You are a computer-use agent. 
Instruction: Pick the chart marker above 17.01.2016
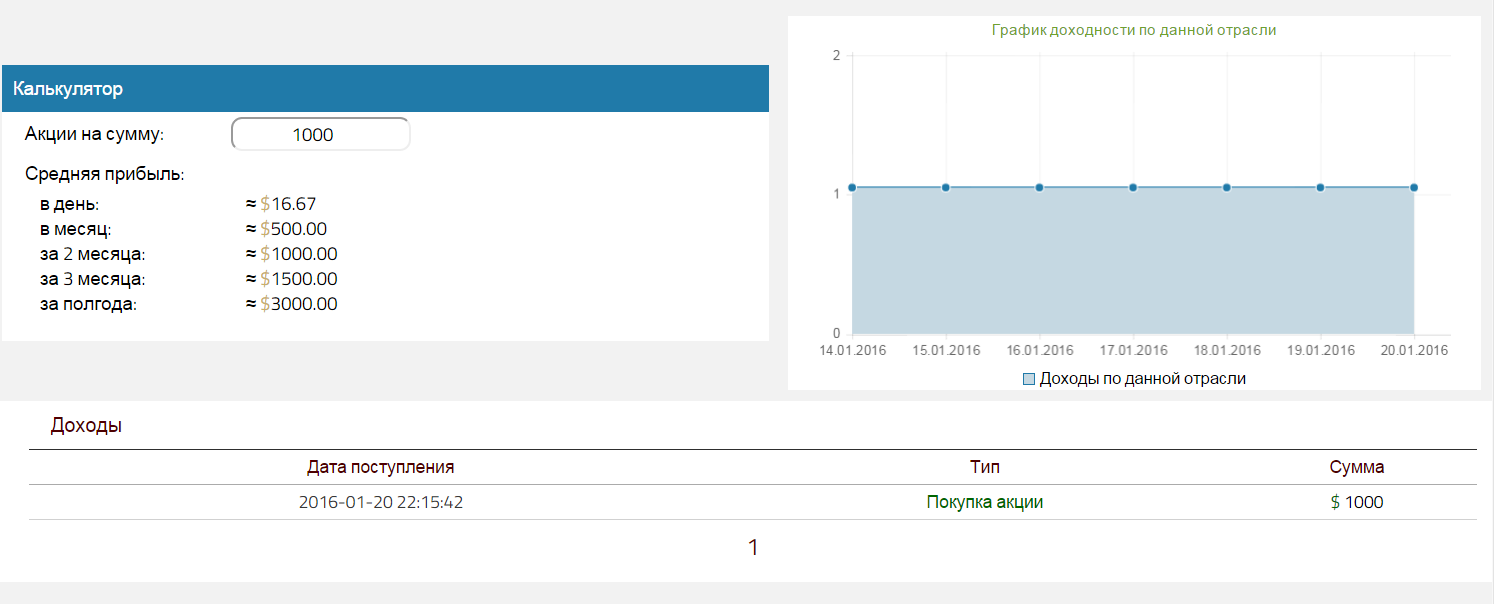1133,187
